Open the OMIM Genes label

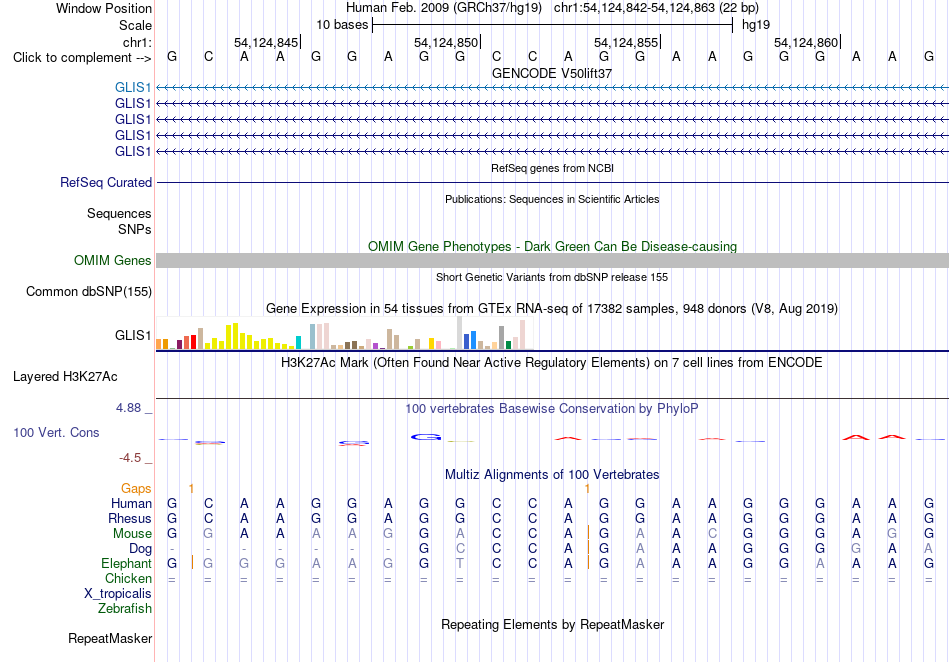(x=112, y=260)
